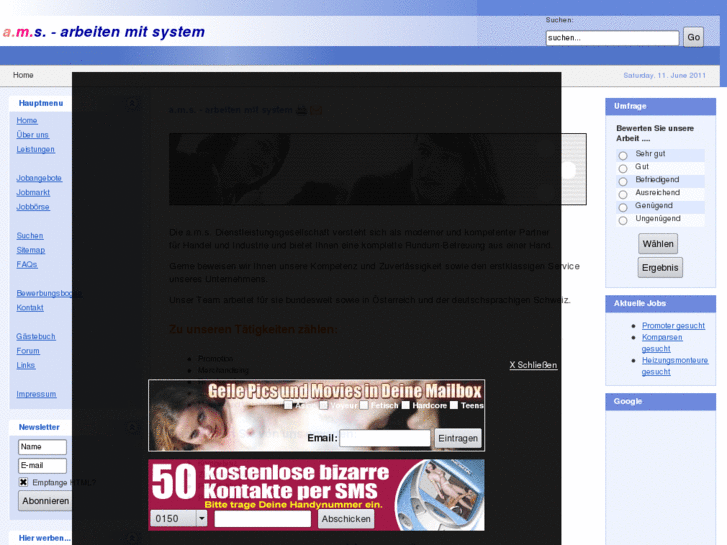Click the 'a.m.s. - arbeiten mit system' logo
Viewport: 727px width, 545px height.
tap(104, 32)
